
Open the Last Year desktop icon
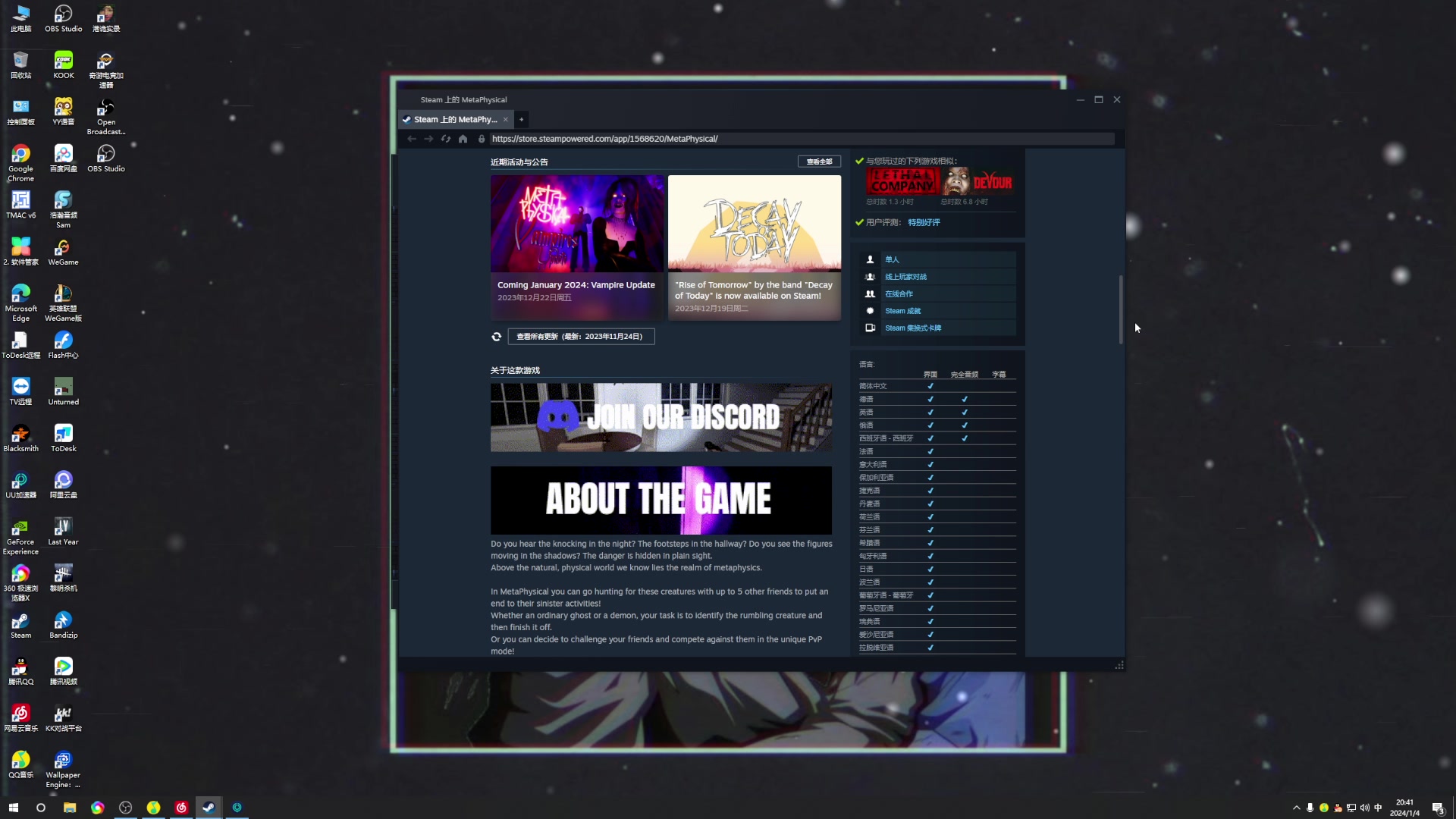[64, 532]
